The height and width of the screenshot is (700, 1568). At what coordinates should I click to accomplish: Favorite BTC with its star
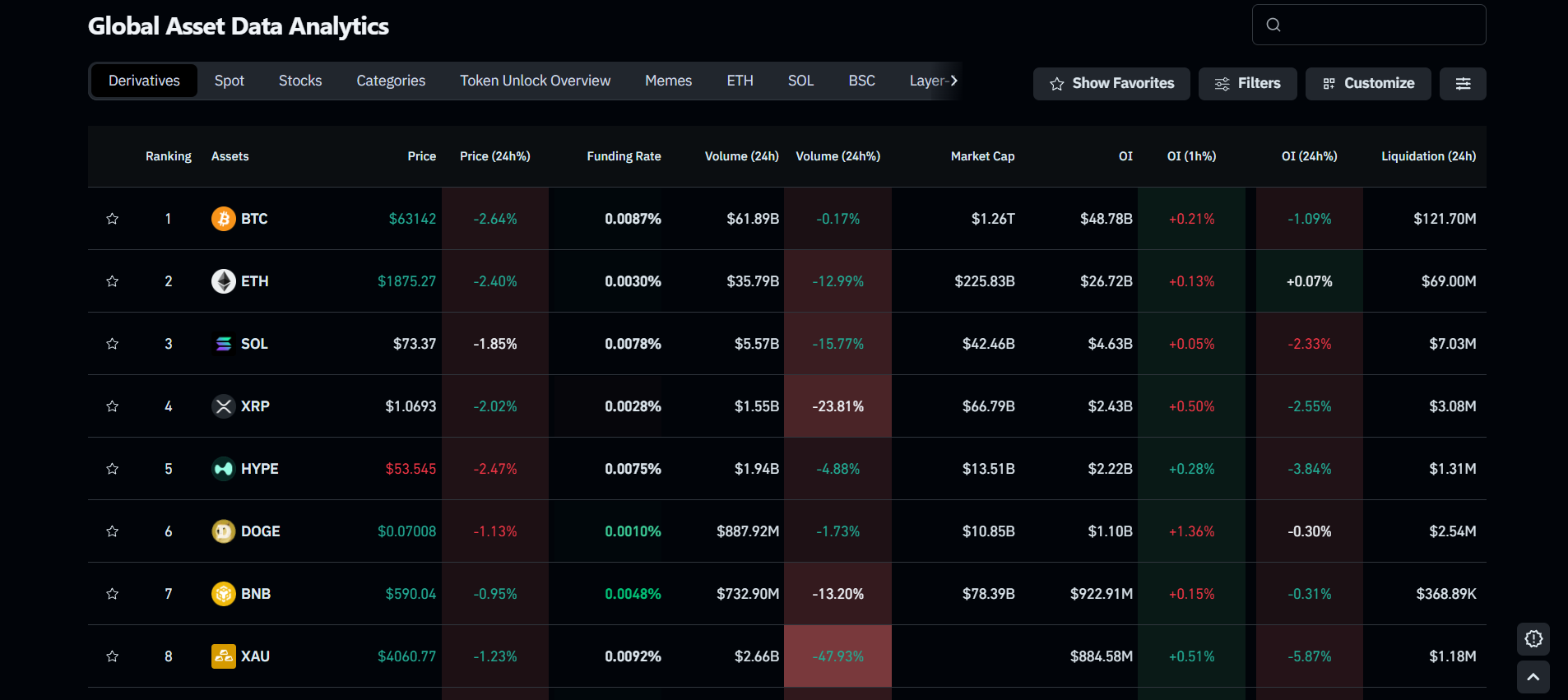[113, 219]
